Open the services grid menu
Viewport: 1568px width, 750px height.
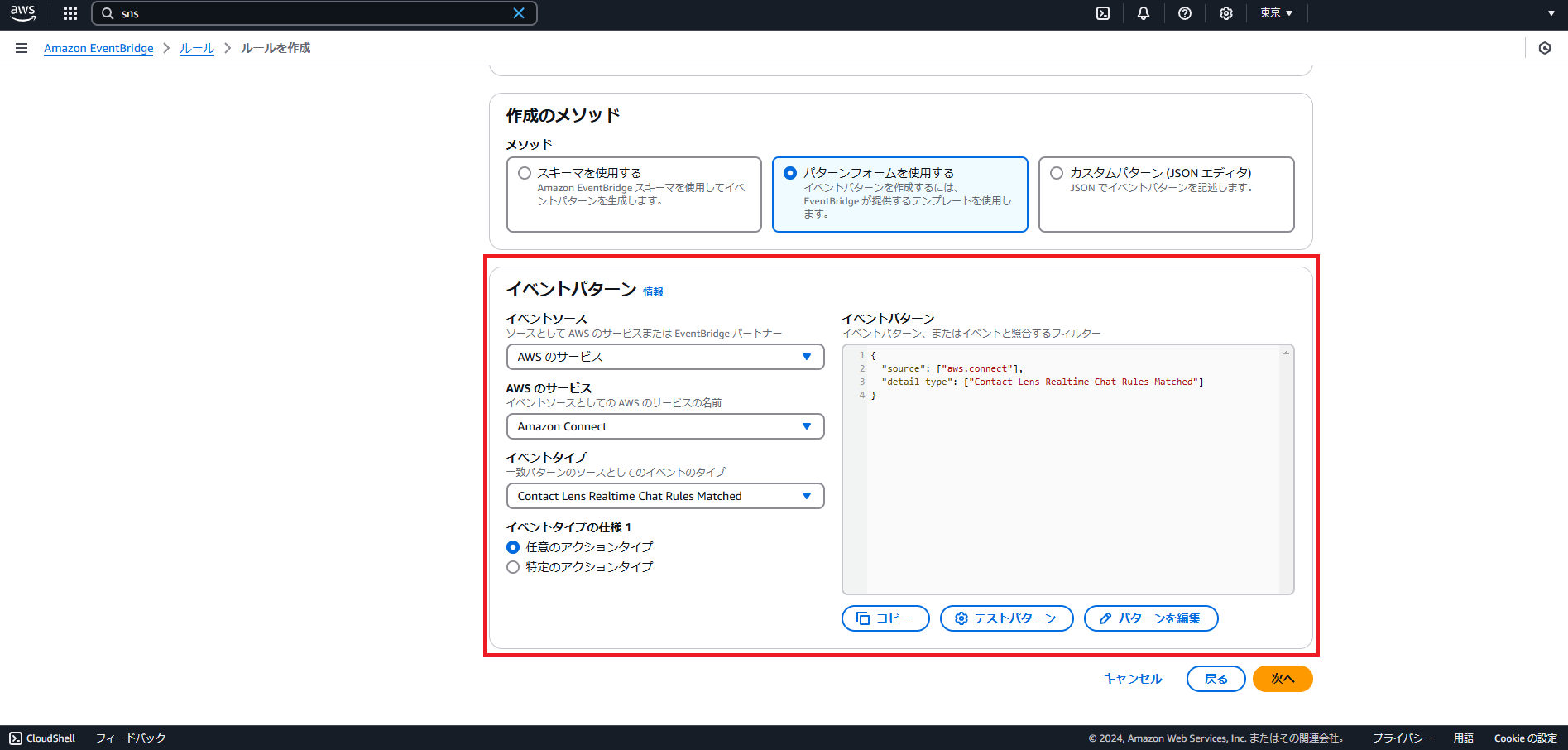click(x=70, y=13)
